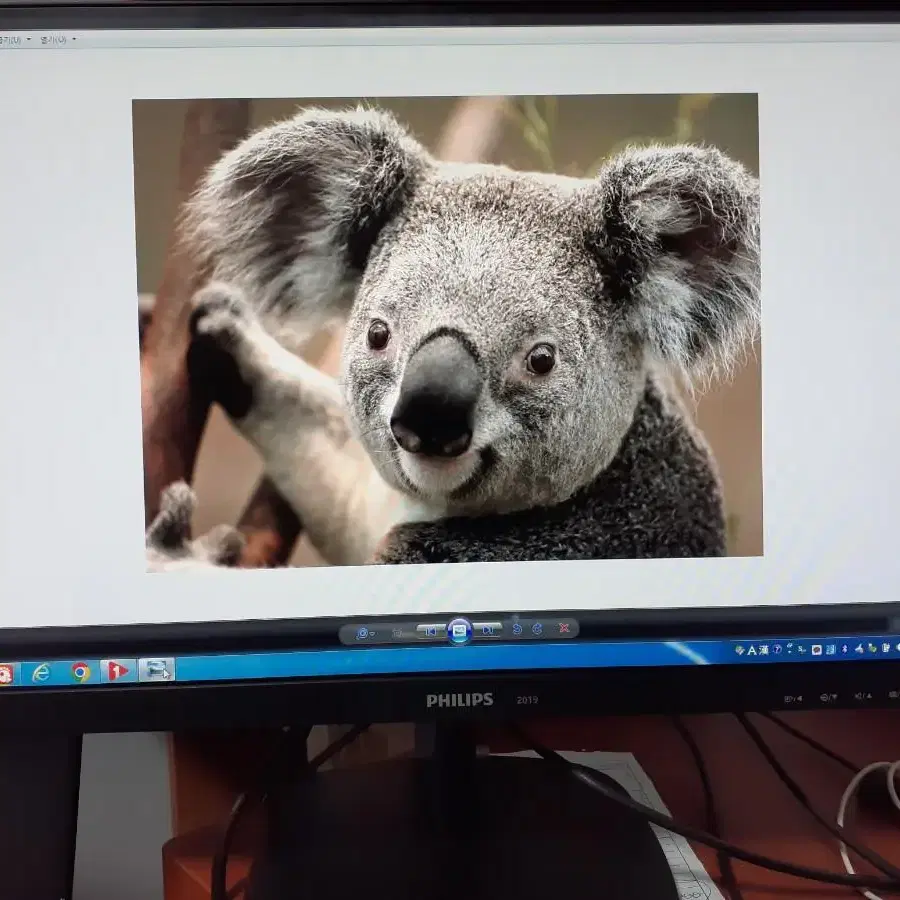This screenshot has height=900, width=900.
Task: Rotate the photo clockwise
Action: pos(537,629)
